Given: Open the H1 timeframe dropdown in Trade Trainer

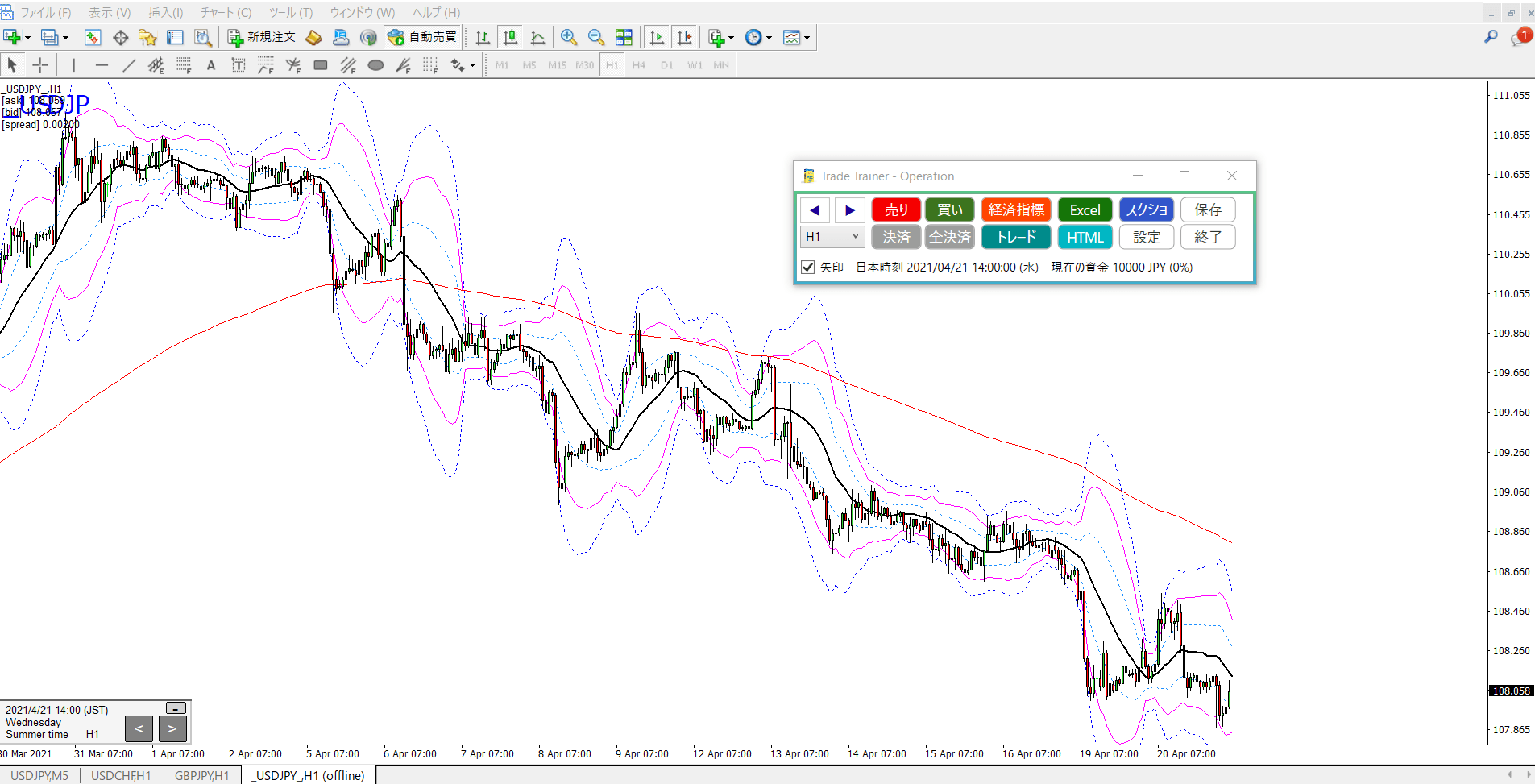Looking at the screenshot, I should click(833, 237).
